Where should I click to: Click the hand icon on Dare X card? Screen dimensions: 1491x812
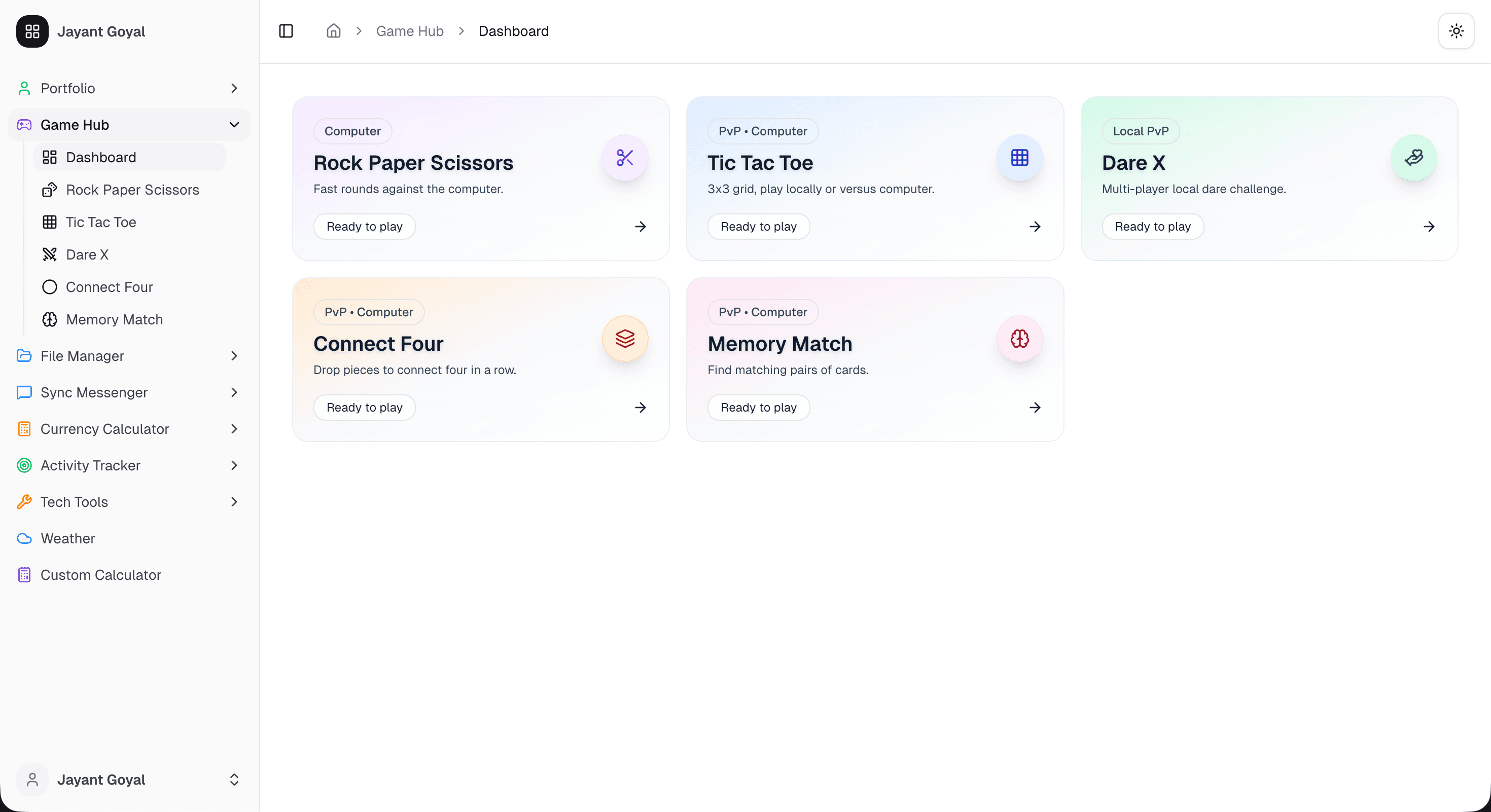tap(1414, 158)
